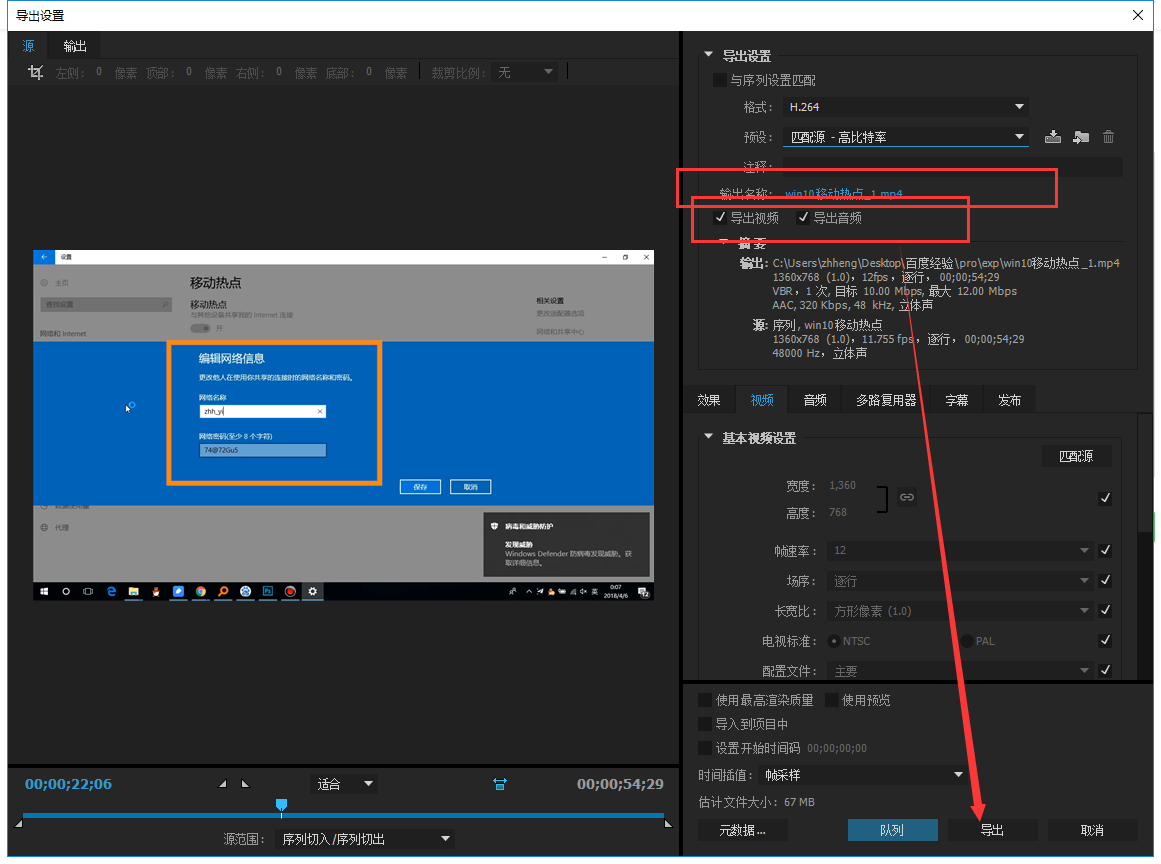Open the 效果 tab
The image size is (1161, 864).
(x=709, y=400)
